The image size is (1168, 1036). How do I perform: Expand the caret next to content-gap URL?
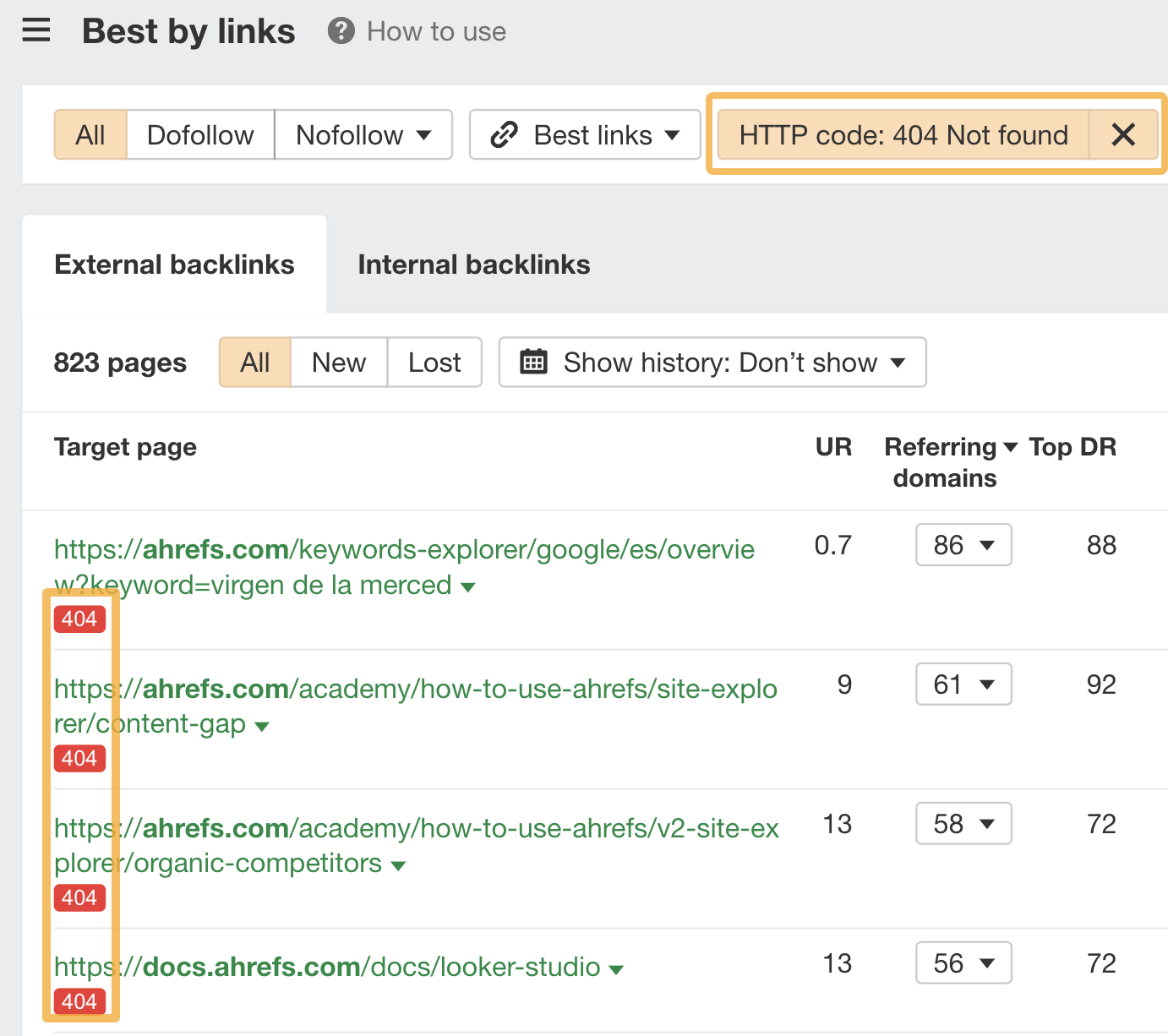tap(262, 725)
